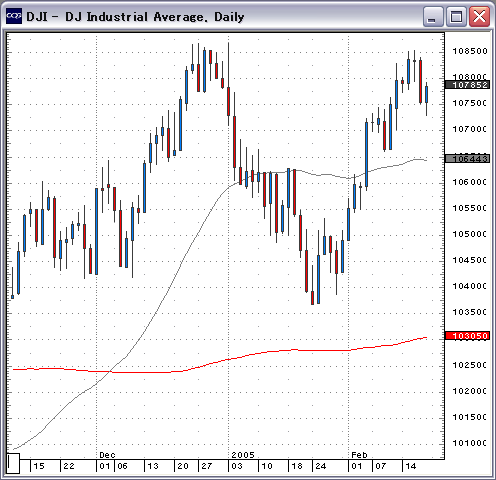
Task: Click the 101500 price axis label
Action: pyautogui.click(x=469, y=417)
